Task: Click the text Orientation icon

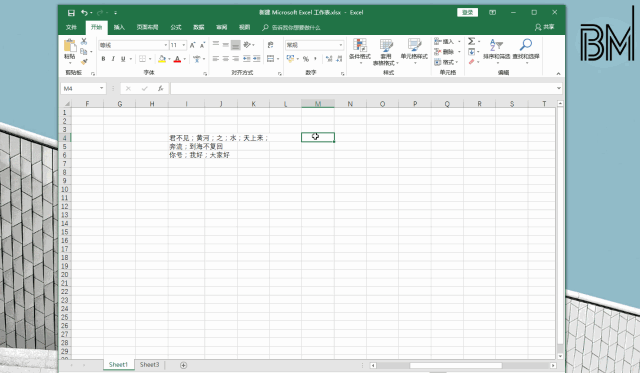Action: click(247, 44)
